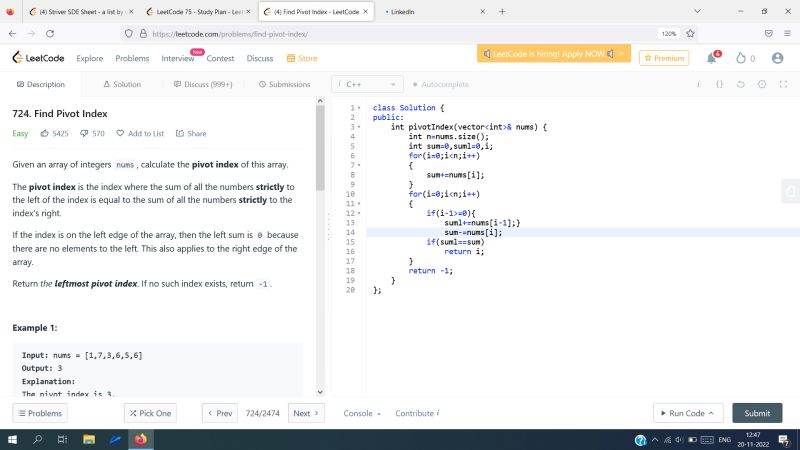Open Interview in navigation
800x450 pixels.
click(x=178, y=58)
